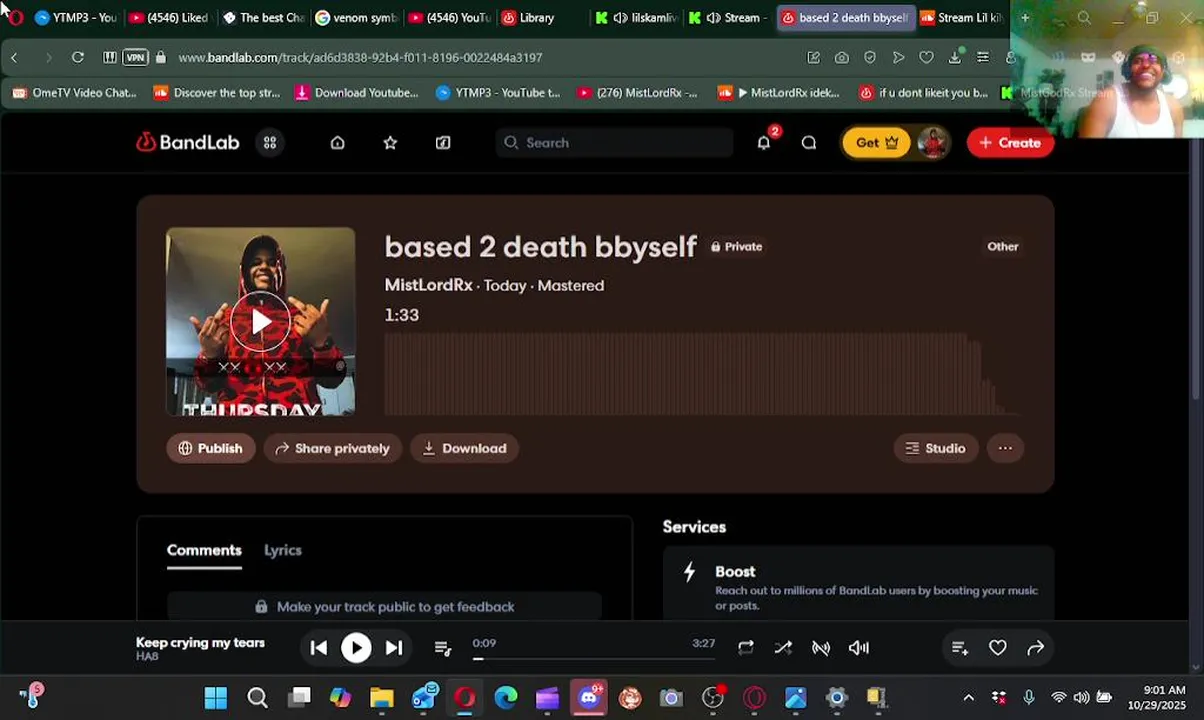Switch to the 'Stream Lil' SoundCloud tab
This screenshot has height=720, width=1204.
click(x=961, y=18)
